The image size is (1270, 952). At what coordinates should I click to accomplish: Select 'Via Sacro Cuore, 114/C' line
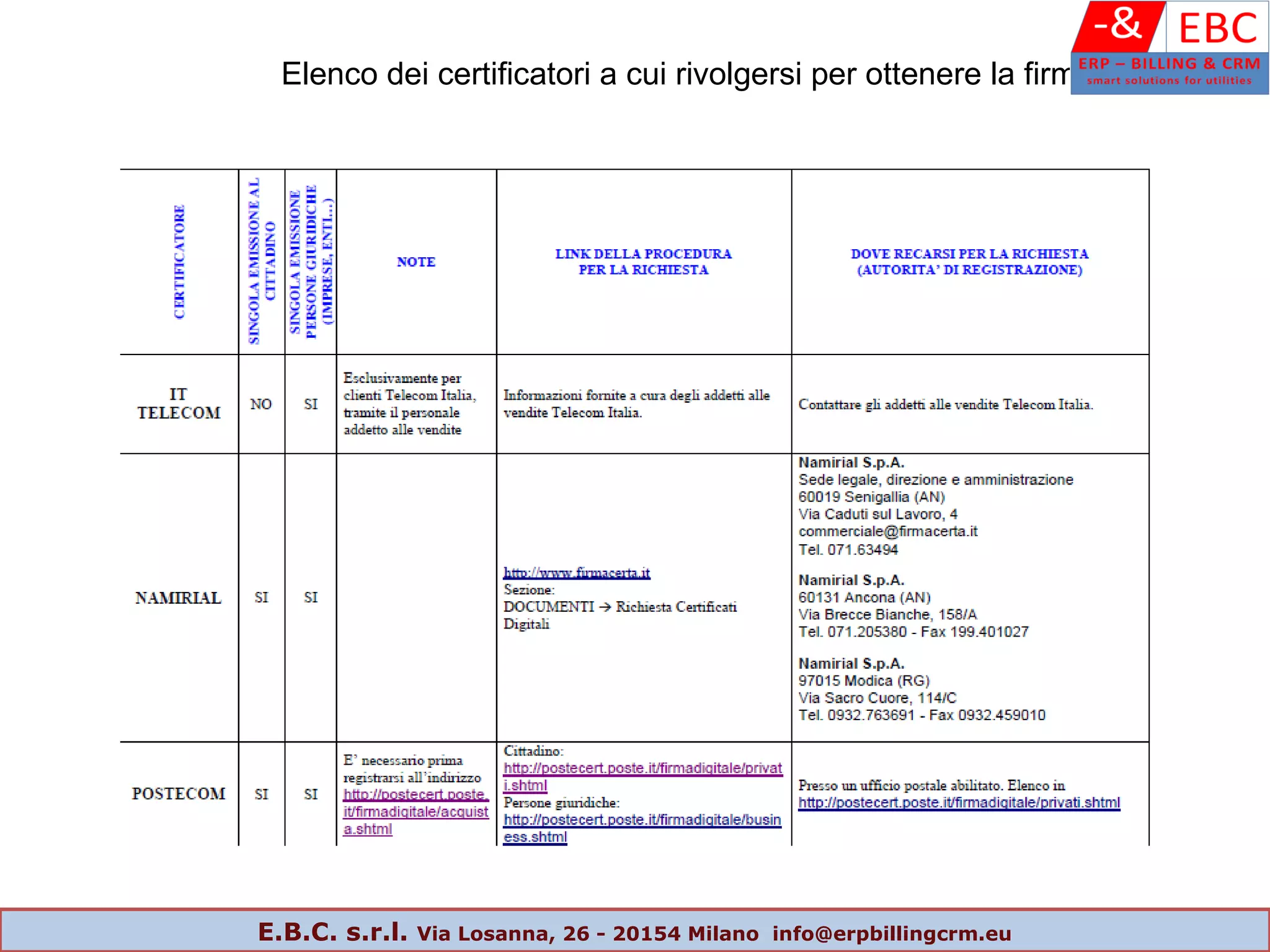coord(877,698)
